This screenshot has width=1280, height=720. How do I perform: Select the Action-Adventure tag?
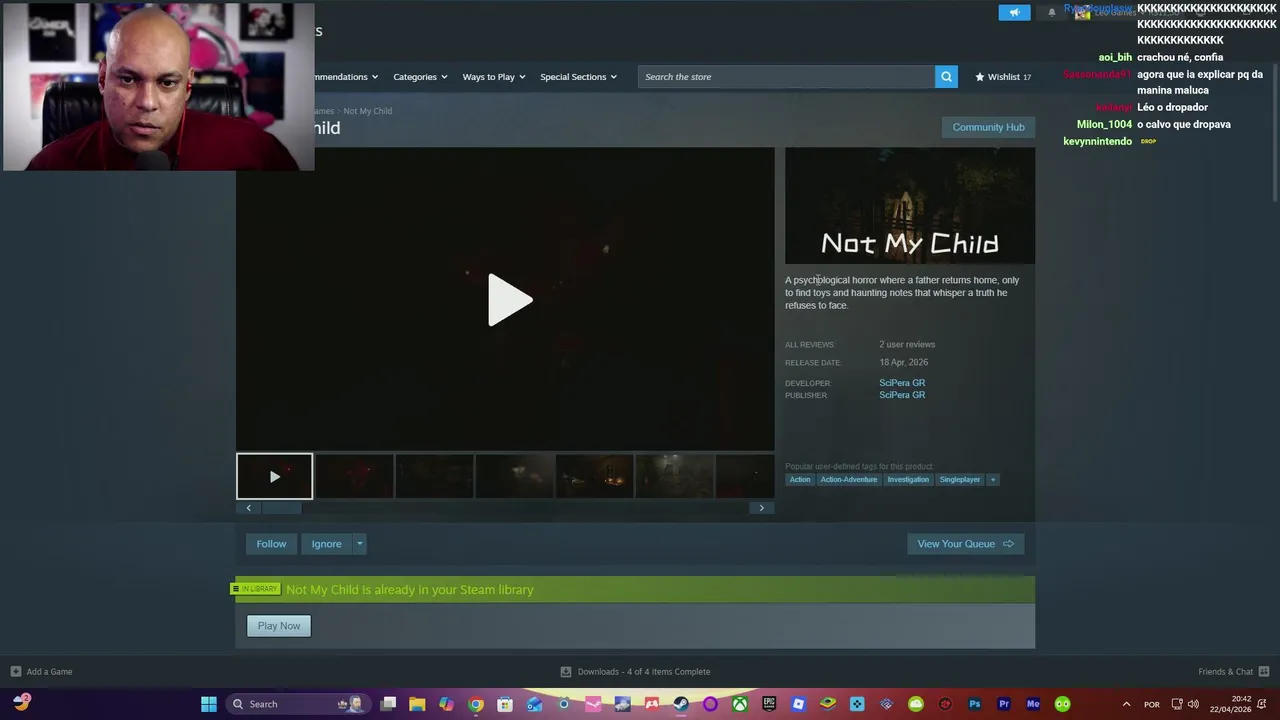click(x=849, y=480)
